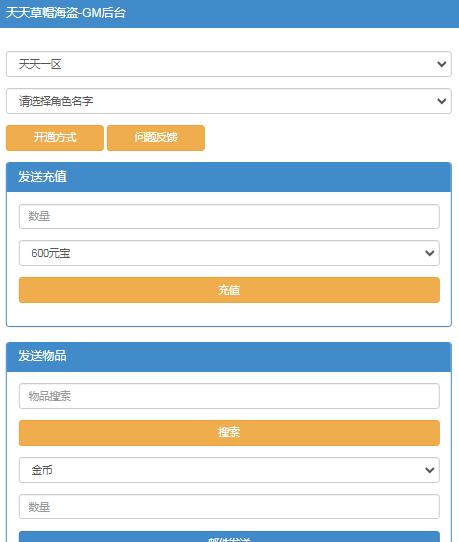Click the 天天草帽海盗-GM后台 page title
Screen dimensions: 459x542
click(x=66, y=13)
